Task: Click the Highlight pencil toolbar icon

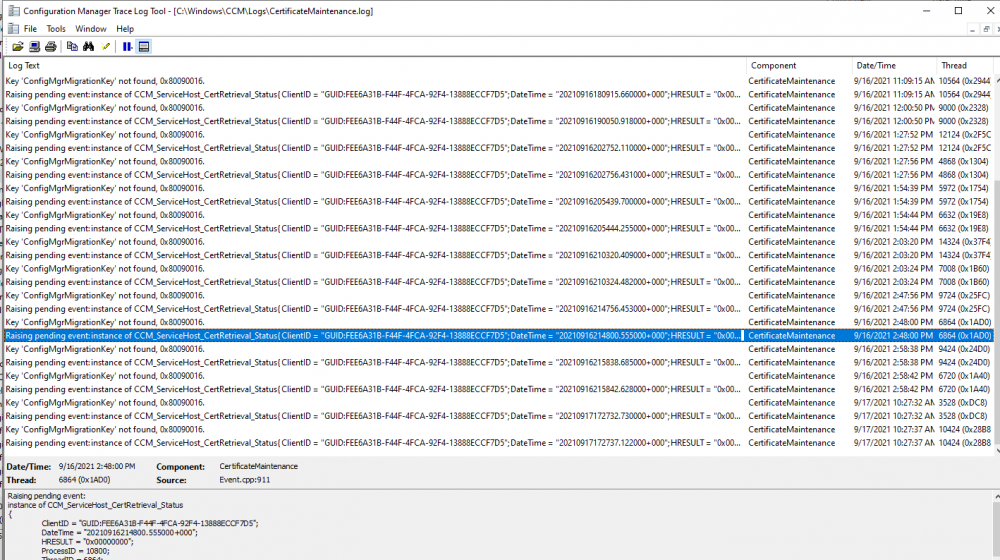Action: pos(106,47)
